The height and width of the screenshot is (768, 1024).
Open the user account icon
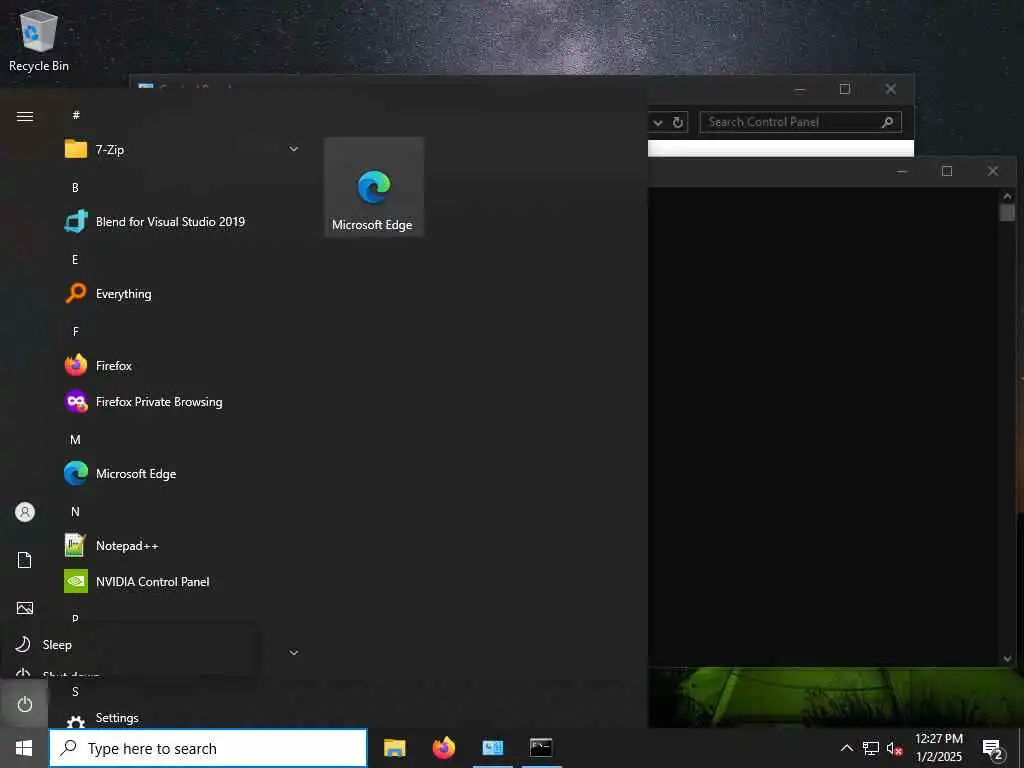click(x=25, y=512)
